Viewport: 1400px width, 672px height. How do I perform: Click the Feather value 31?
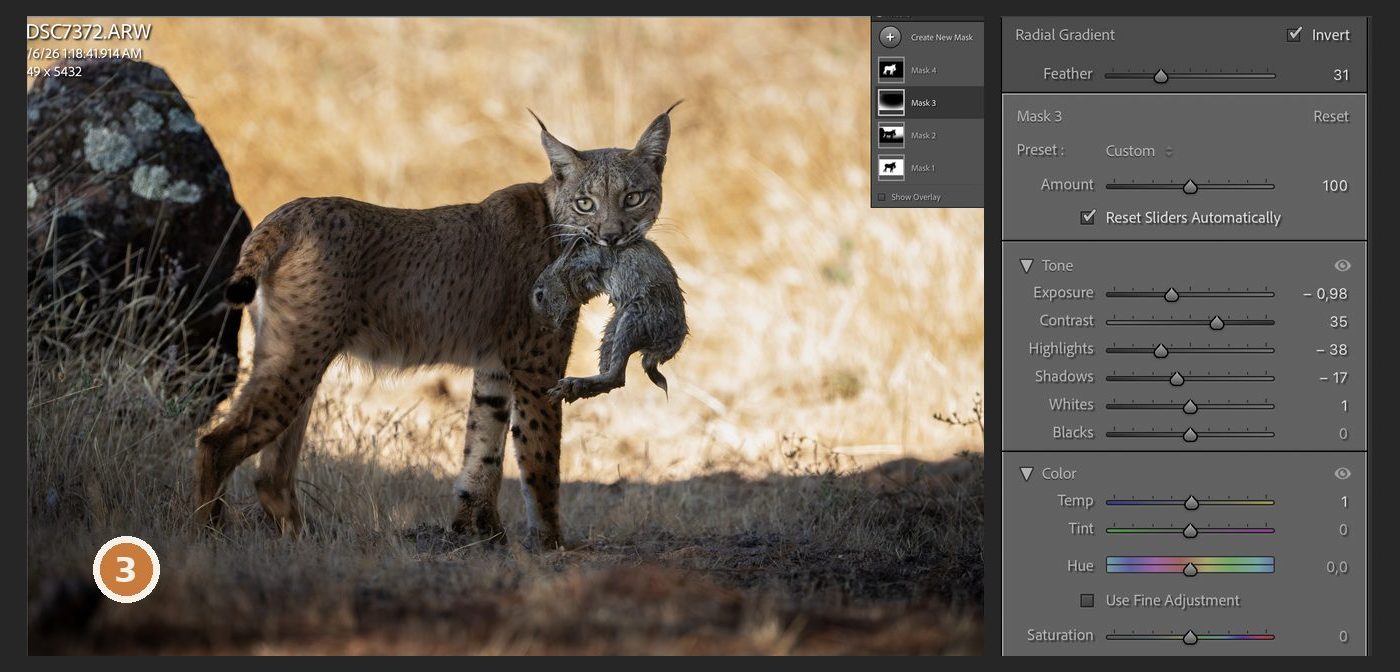click(1341, 74)
